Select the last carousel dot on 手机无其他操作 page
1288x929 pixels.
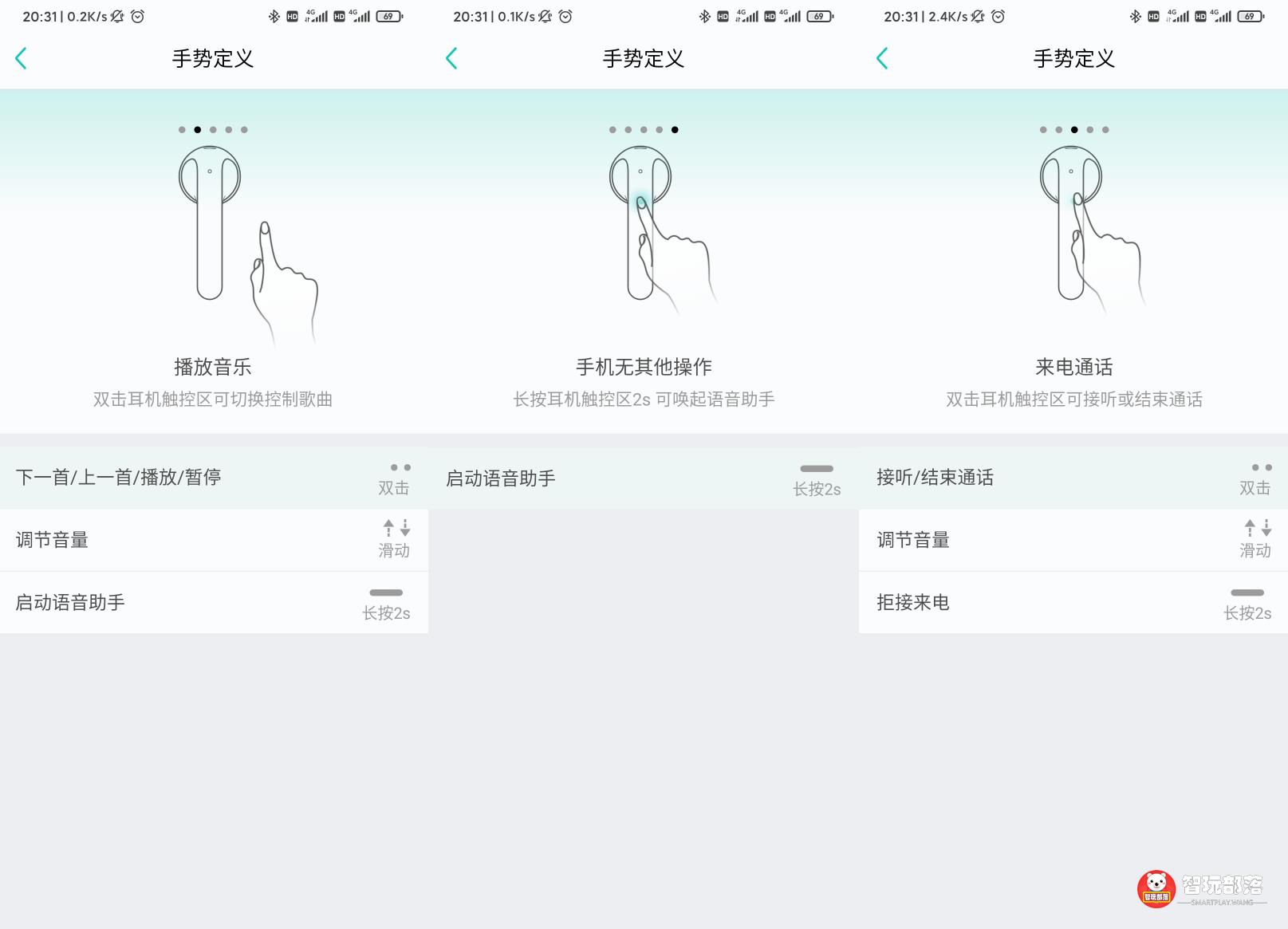[675, 129]
